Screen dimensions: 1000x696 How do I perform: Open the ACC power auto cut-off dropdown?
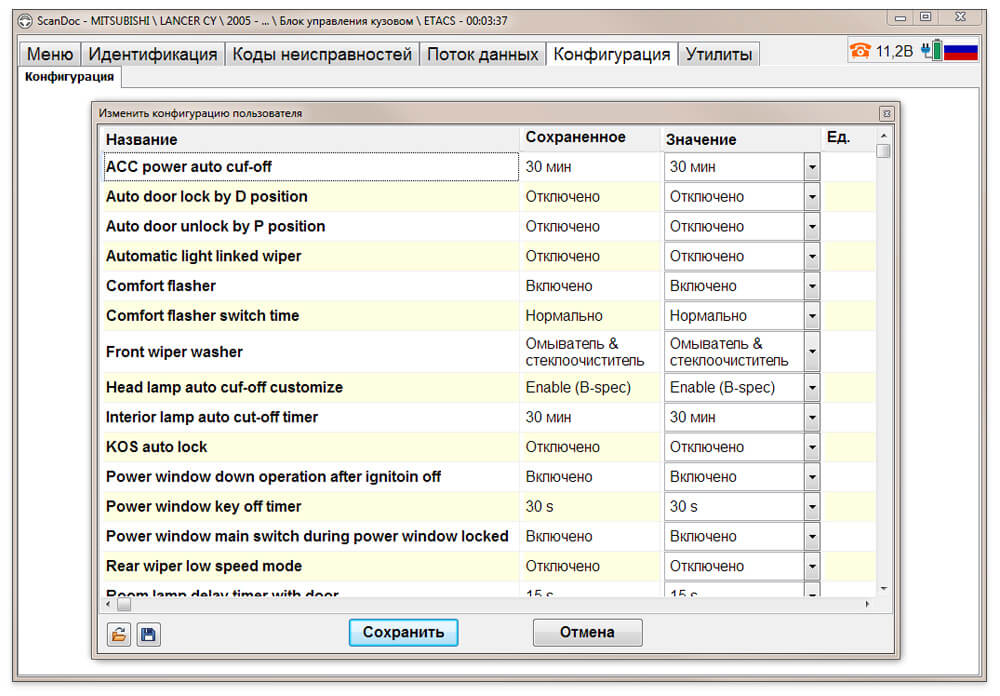(812, 167)
